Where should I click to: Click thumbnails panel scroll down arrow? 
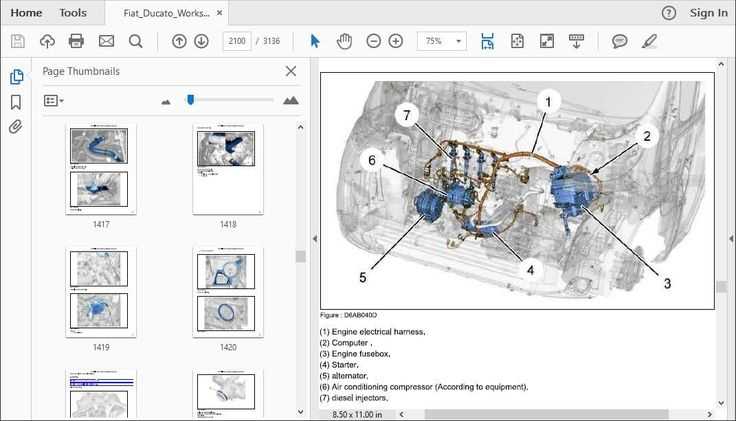pyautogui.click(x=300, y=412)
